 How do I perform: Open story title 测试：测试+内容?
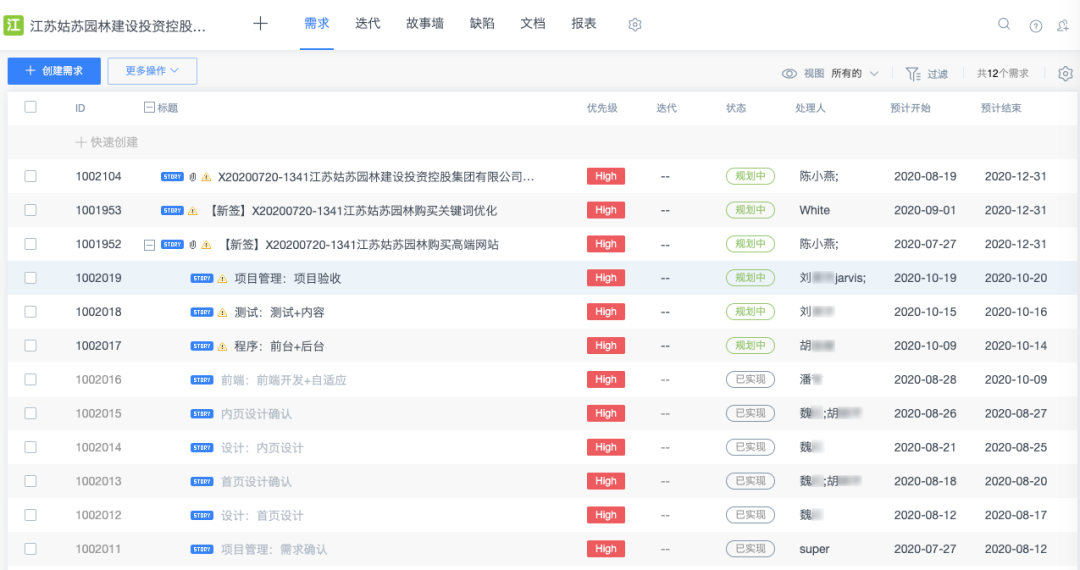coord(280,313)
